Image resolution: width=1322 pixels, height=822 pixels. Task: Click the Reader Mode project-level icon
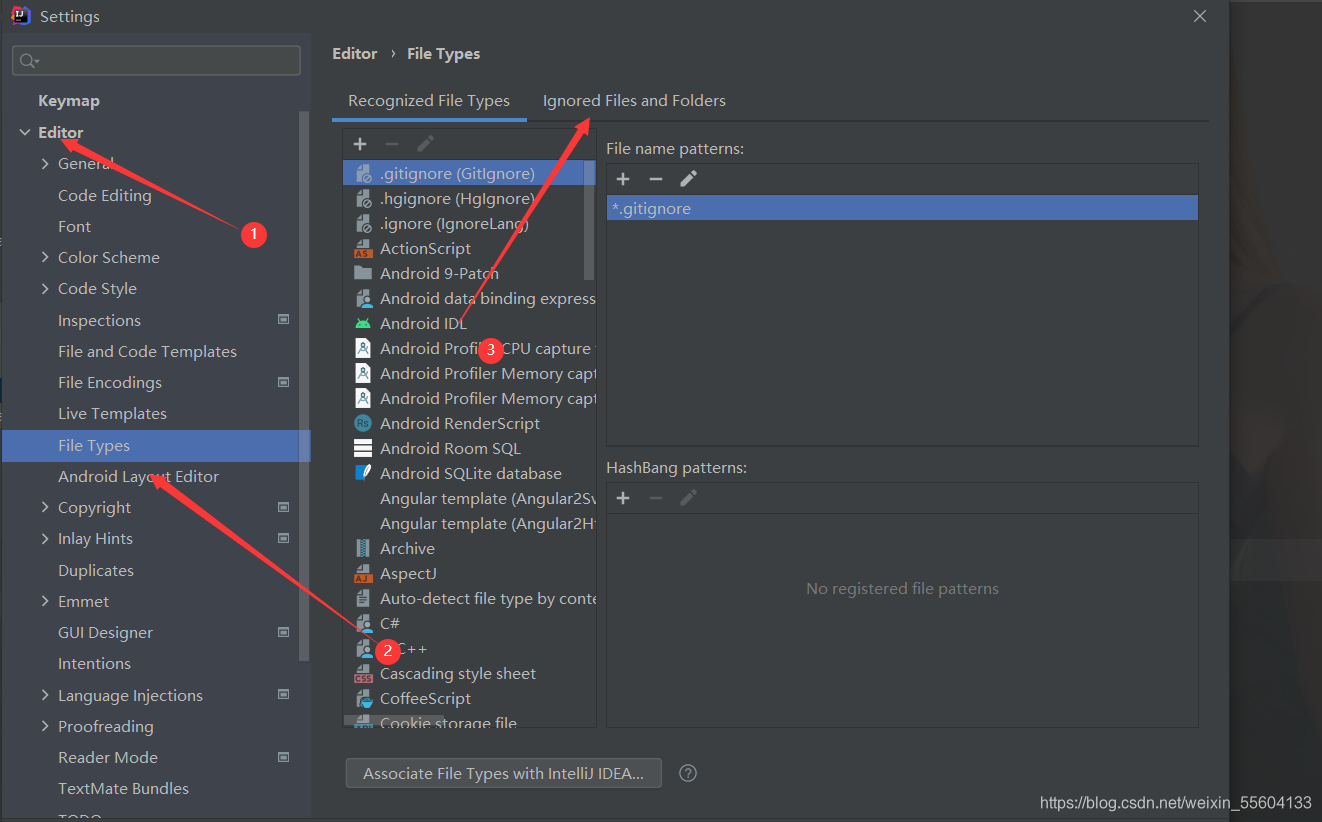pyautogui.click(x=283, y=757)
